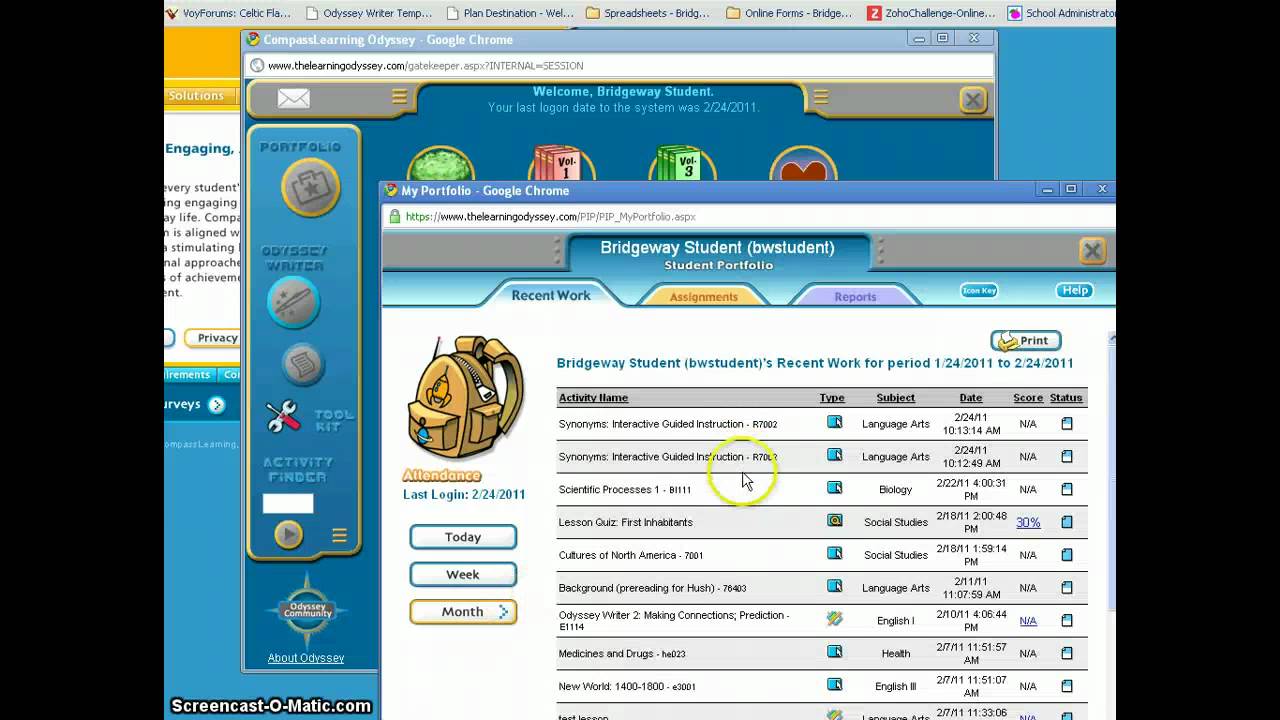
Task: Show this Week's recent work
Action: click(x=463, y=574)
